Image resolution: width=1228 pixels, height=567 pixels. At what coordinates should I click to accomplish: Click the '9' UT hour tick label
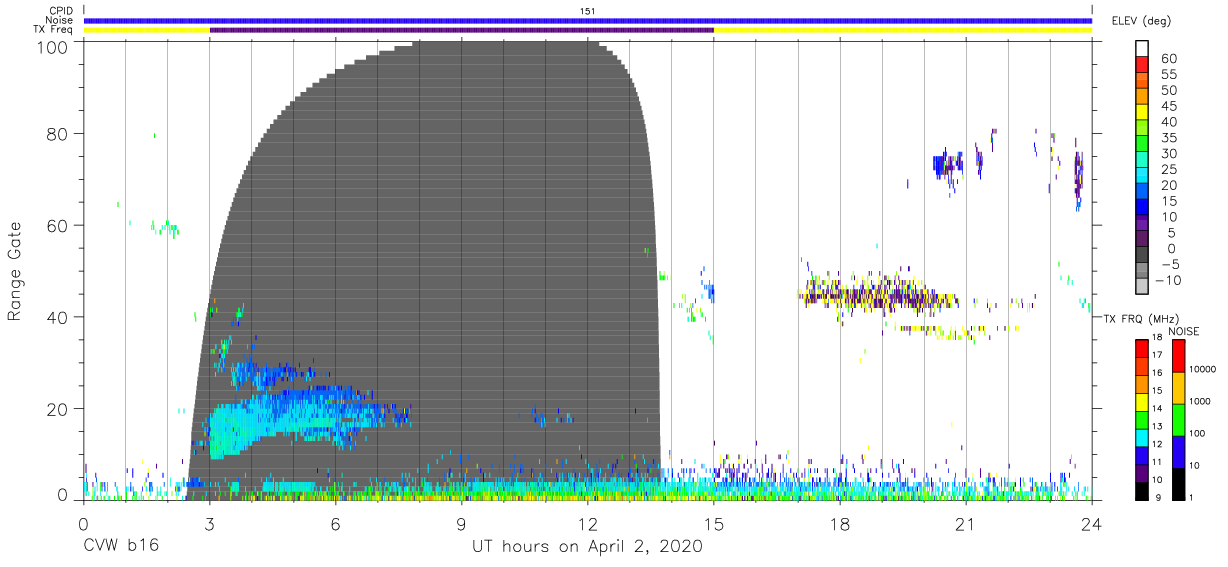pyautogui.click(x=462, y=524)
